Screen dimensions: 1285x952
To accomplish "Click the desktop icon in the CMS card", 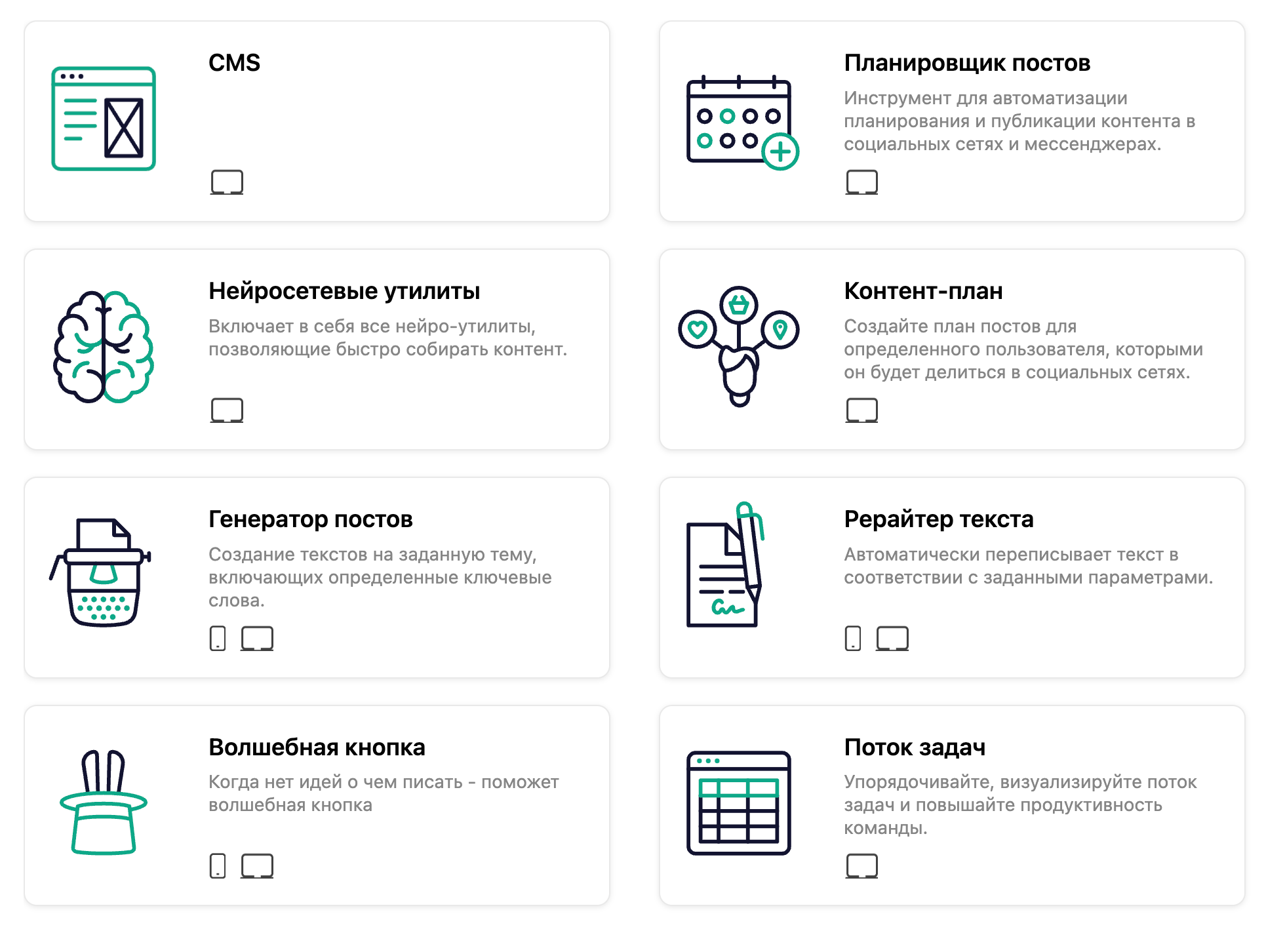I will click(227, 182).
